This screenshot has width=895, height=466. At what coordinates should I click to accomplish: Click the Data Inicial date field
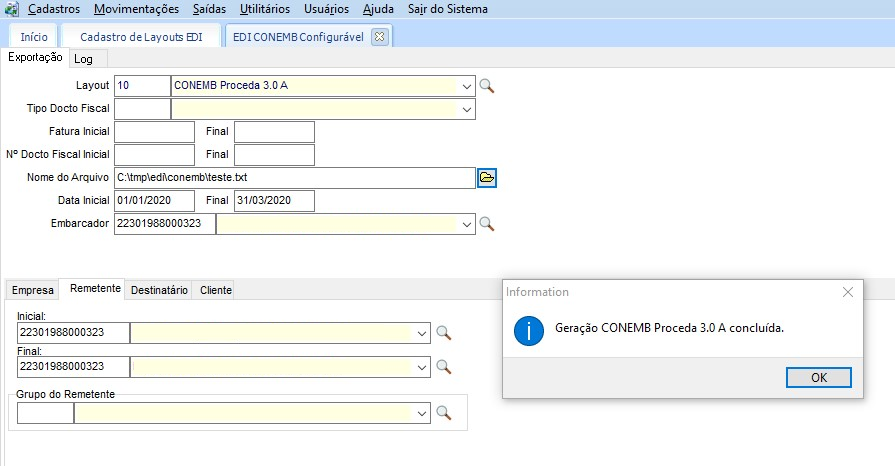pyautogui.click(x=154, y=201)
